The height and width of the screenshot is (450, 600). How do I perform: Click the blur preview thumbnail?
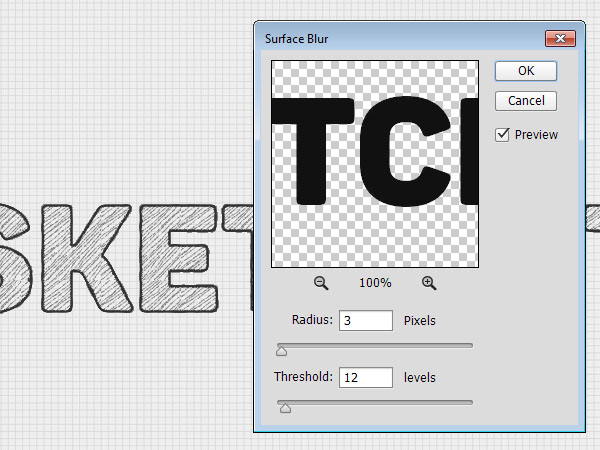(x=375, y=164)
